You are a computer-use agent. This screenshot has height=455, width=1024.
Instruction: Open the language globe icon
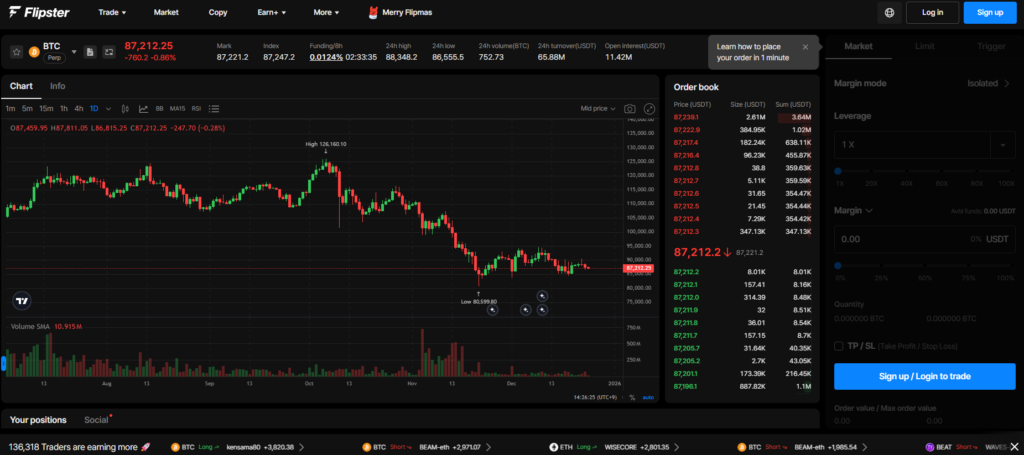click(x=889, y=12)
